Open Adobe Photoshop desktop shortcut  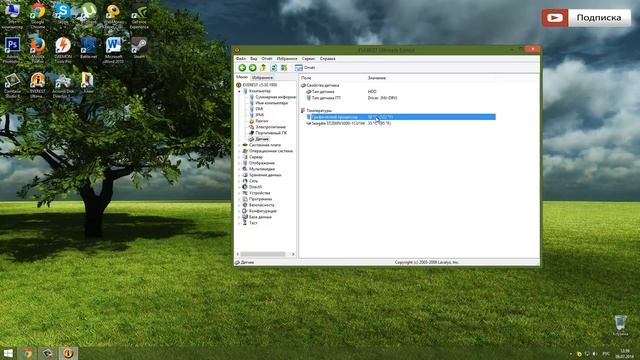click(x=12, y=50)
